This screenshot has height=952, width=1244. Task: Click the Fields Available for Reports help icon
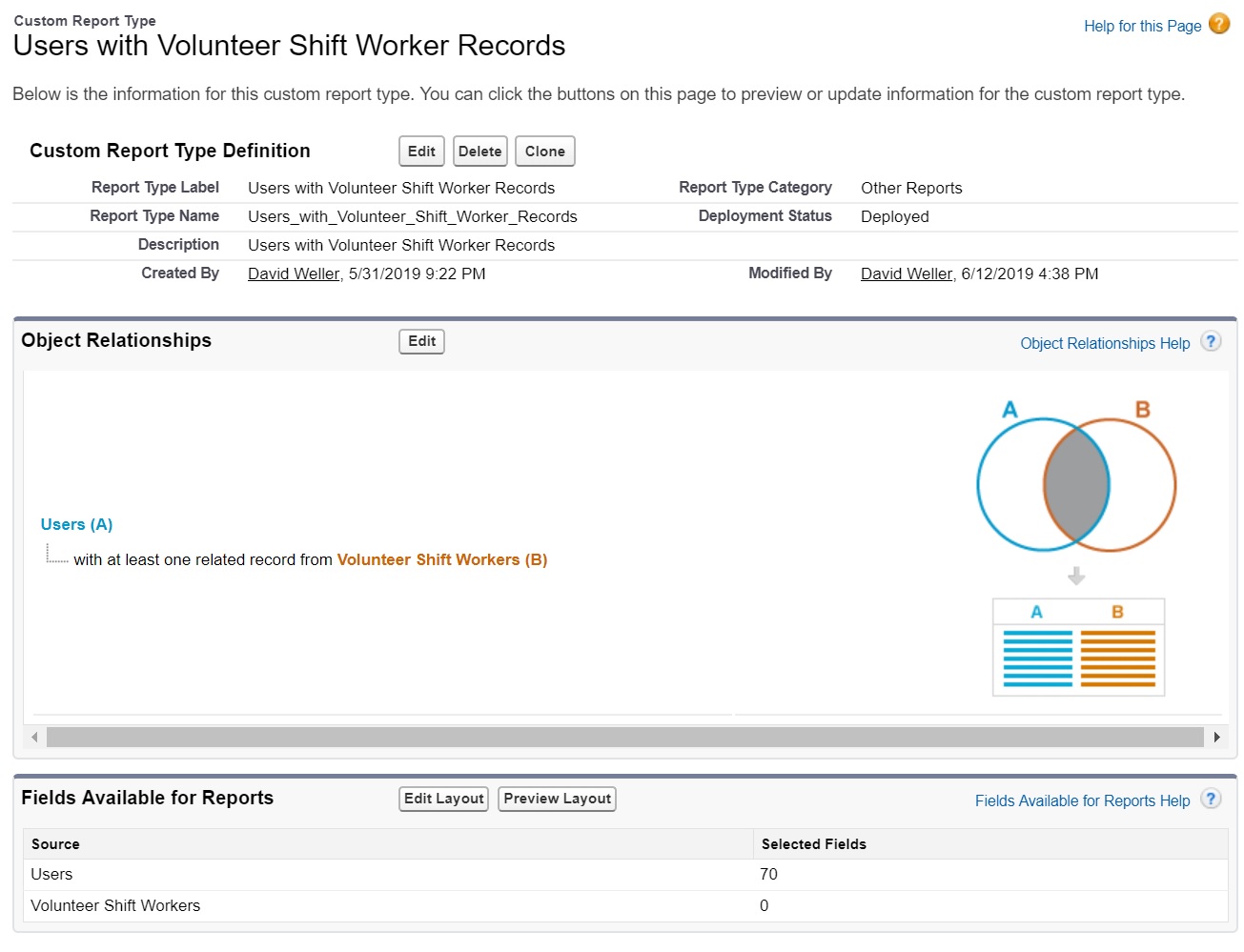[x=1210, y=800]
